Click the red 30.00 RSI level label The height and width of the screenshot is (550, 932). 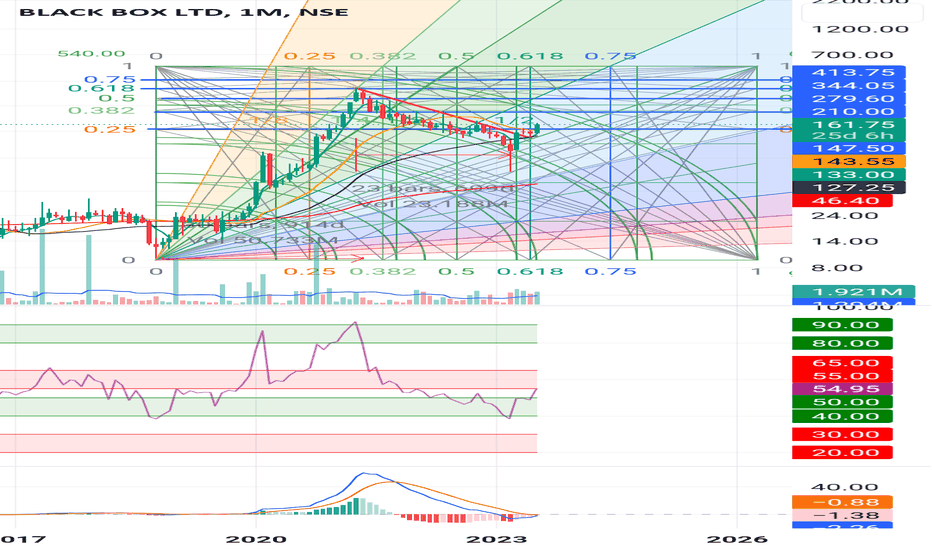[x=842, y=435]
